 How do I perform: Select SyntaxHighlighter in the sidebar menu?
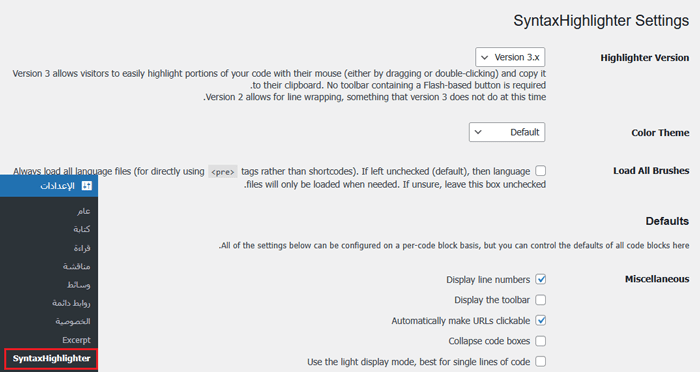pyautogui.click(x=51, y=359)
